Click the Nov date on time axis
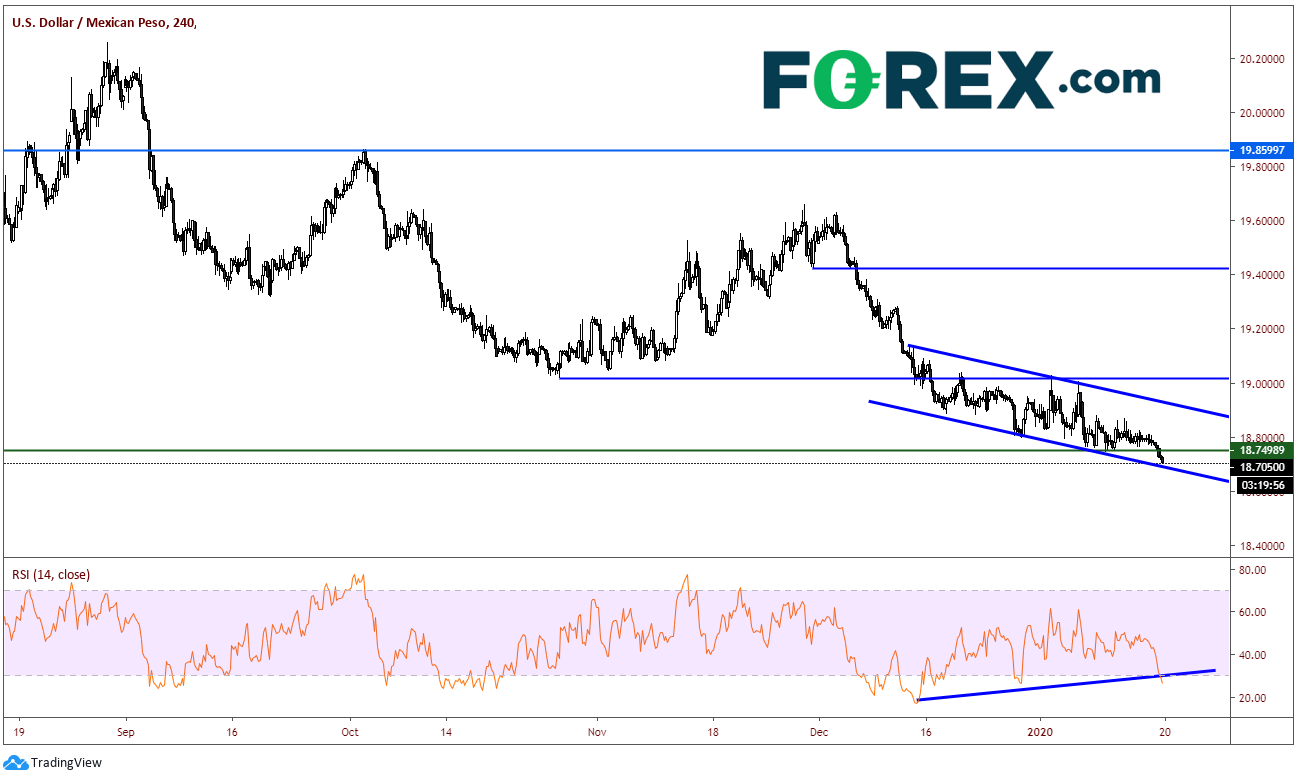 (595, 732)
